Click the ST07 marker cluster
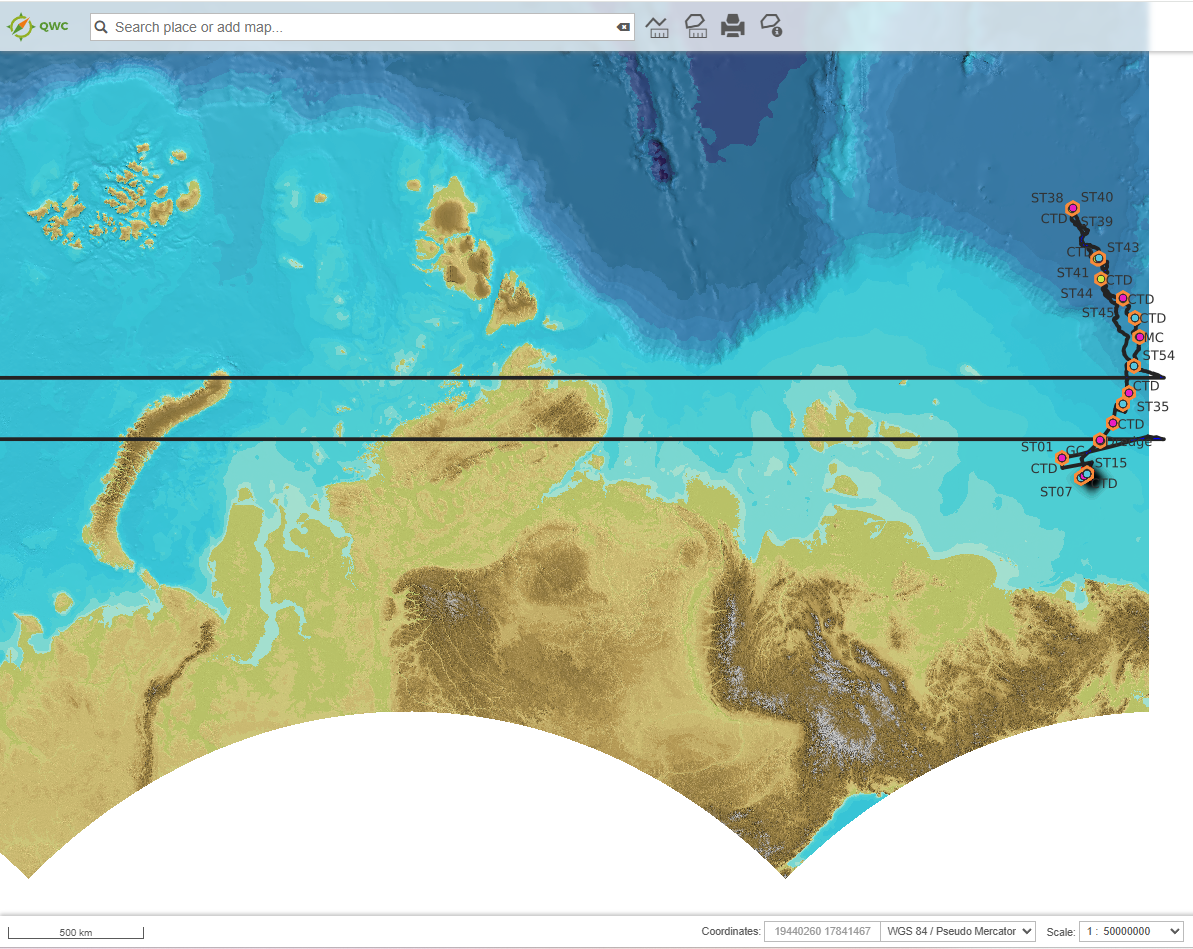1193x949 pixels. (1084, 477)
